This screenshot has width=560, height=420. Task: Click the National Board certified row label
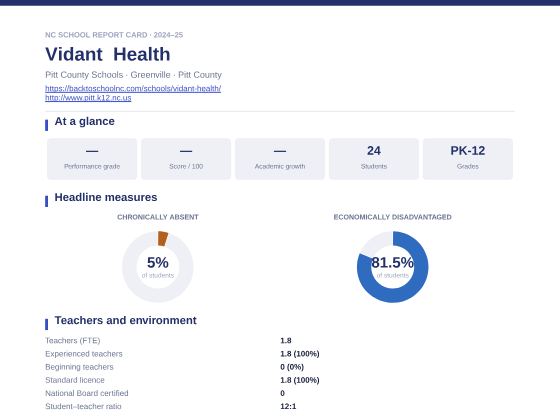click(87, 393)
